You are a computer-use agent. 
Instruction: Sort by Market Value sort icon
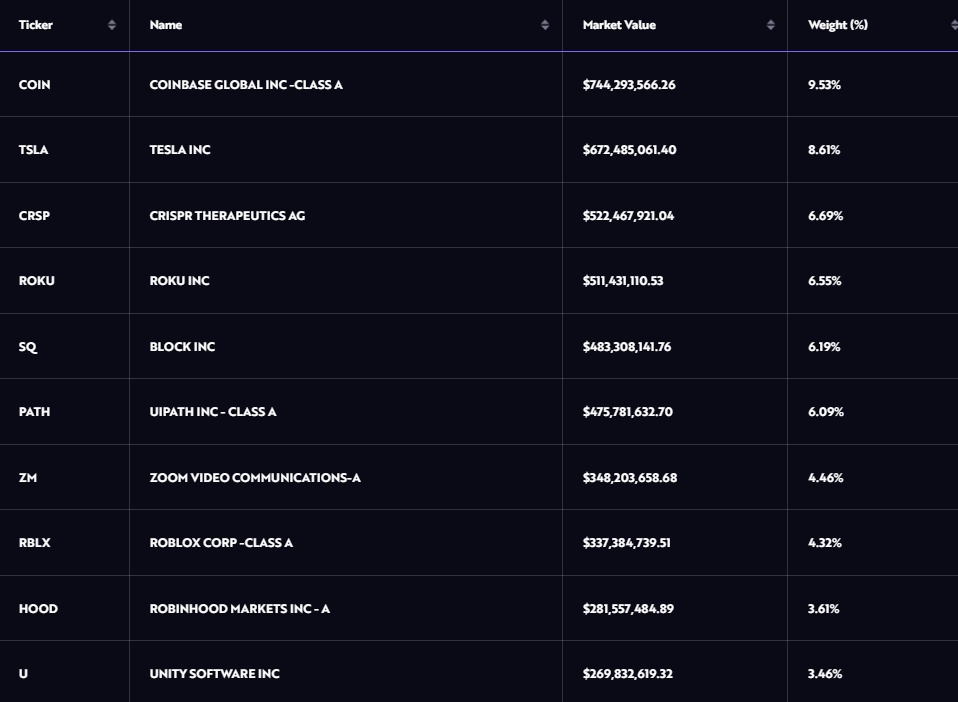[x=771, y=25]
